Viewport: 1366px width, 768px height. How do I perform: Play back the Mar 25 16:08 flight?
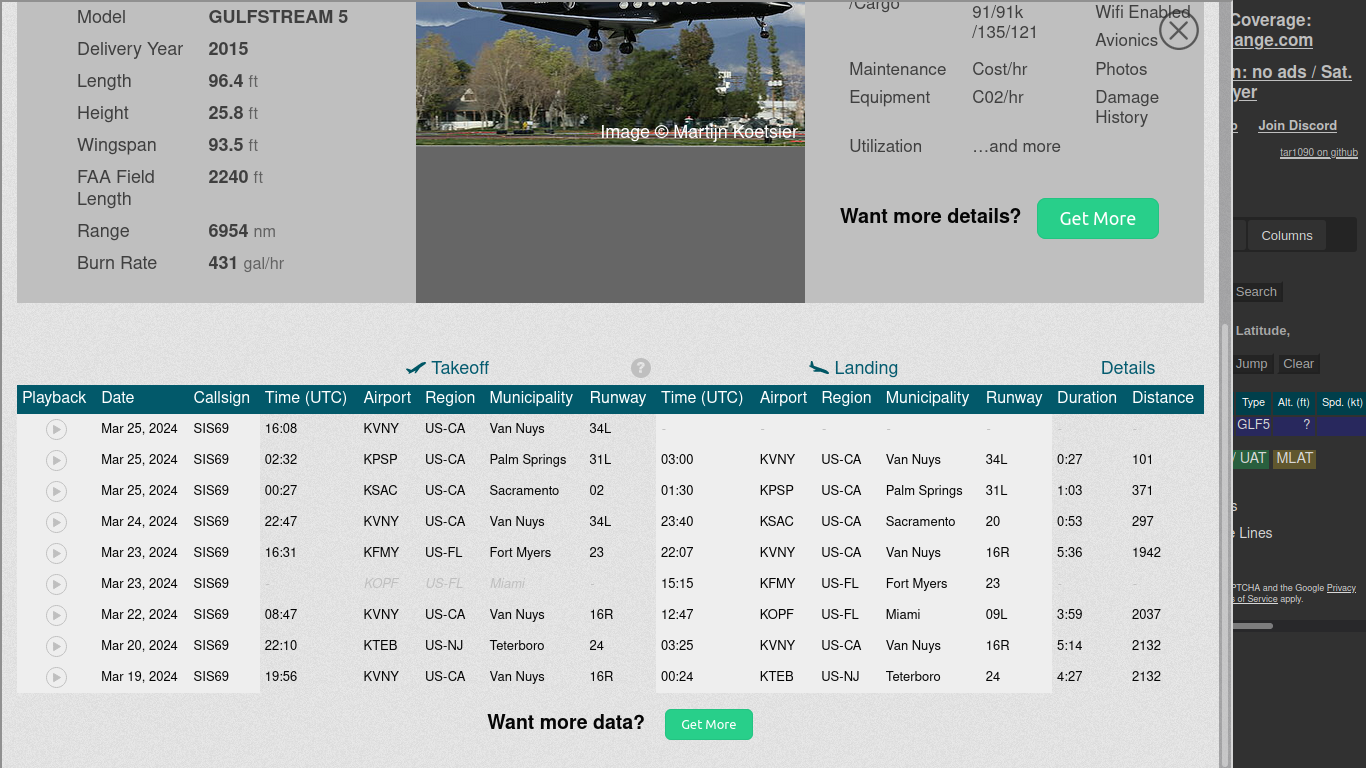56,429
